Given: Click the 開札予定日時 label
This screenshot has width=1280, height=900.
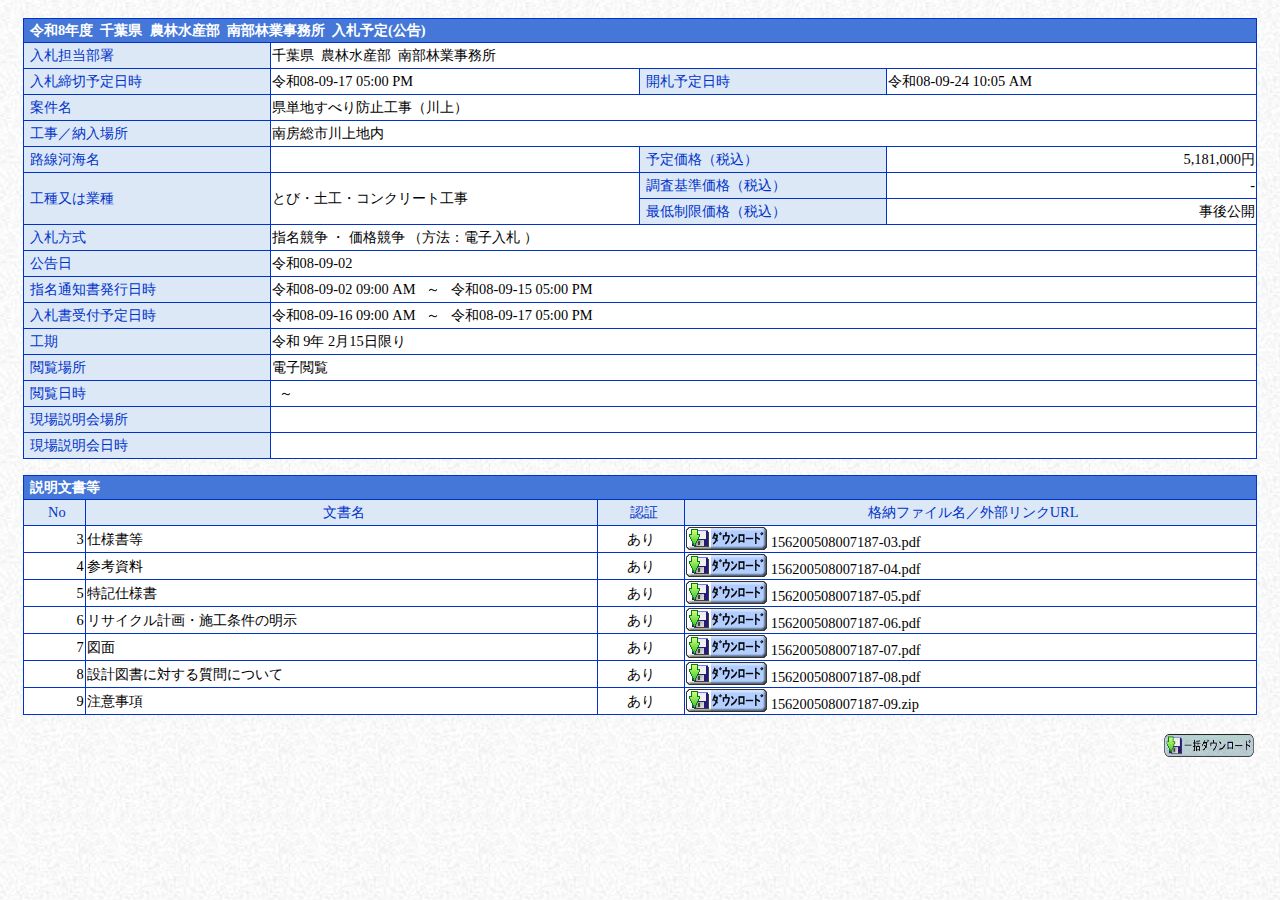Looking at the screenshot, I should [688, 82].
